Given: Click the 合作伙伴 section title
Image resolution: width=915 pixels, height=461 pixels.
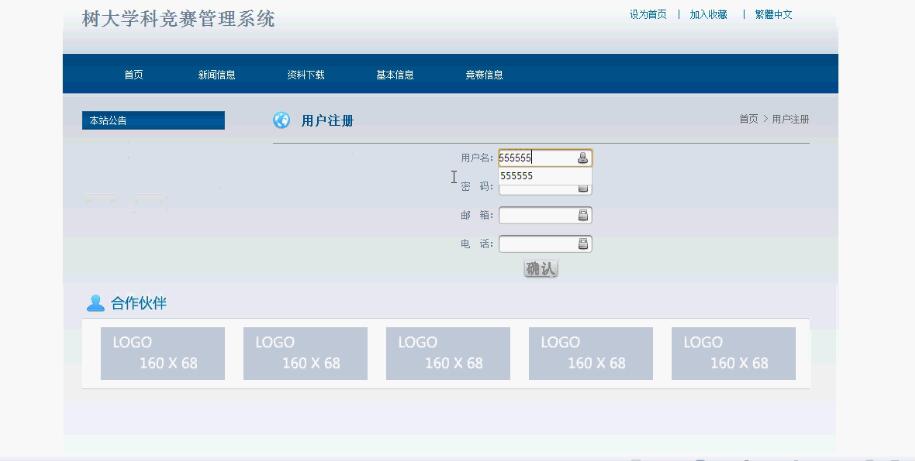Looking at the screenshot, I should [139, 303].
